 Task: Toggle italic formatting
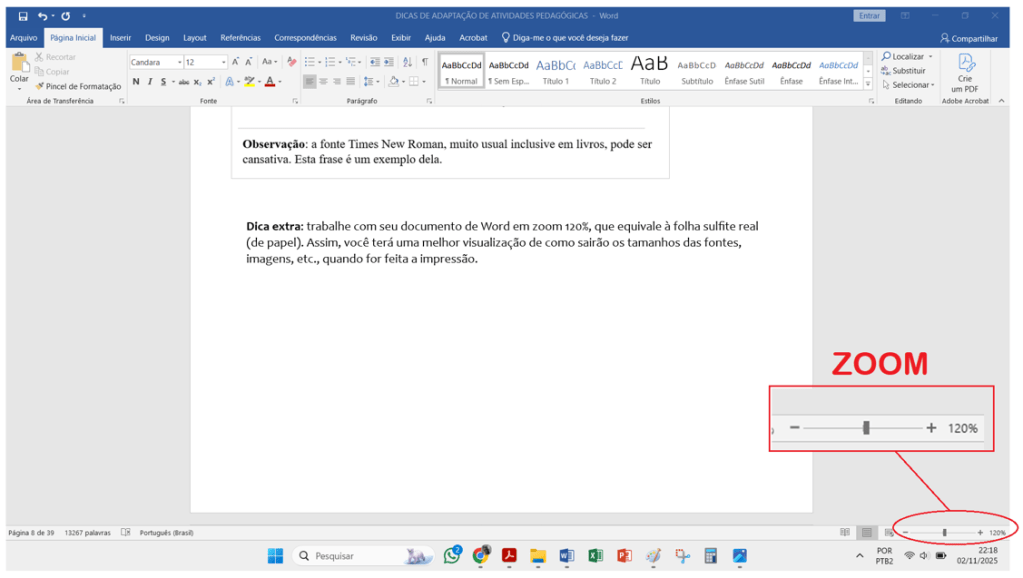pos(150,82)
